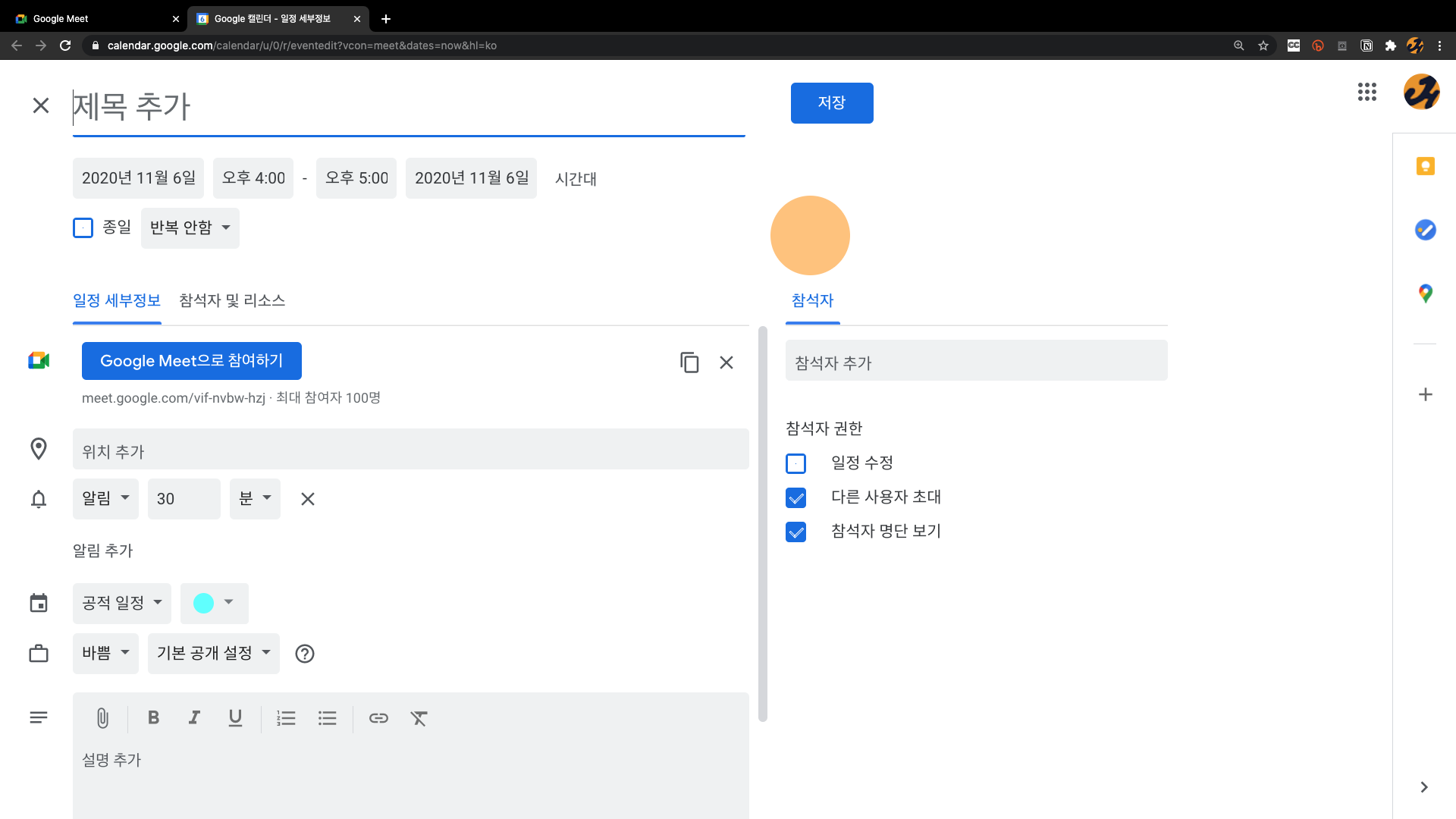
Task: Expand the 바쁨 availability dropdown
Action: (x=105, y=653)
